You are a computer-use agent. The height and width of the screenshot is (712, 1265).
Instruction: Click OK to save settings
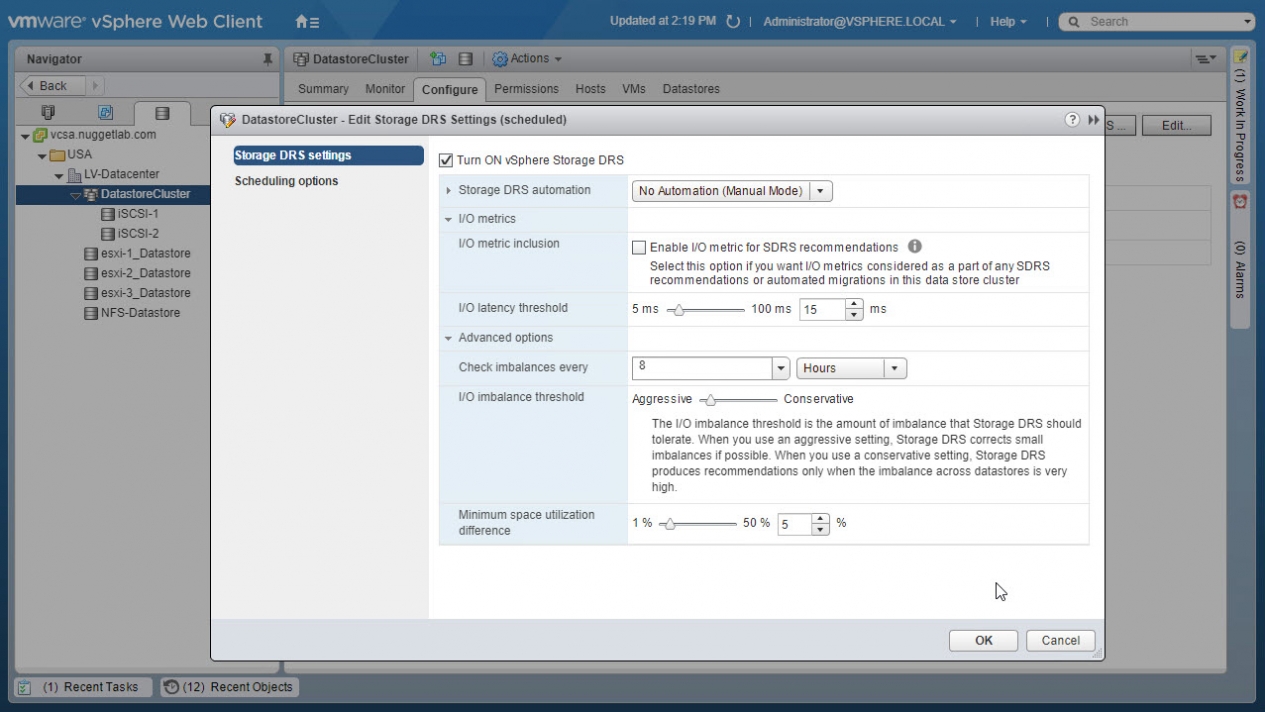pyautogui.click(x=983, y=641)
